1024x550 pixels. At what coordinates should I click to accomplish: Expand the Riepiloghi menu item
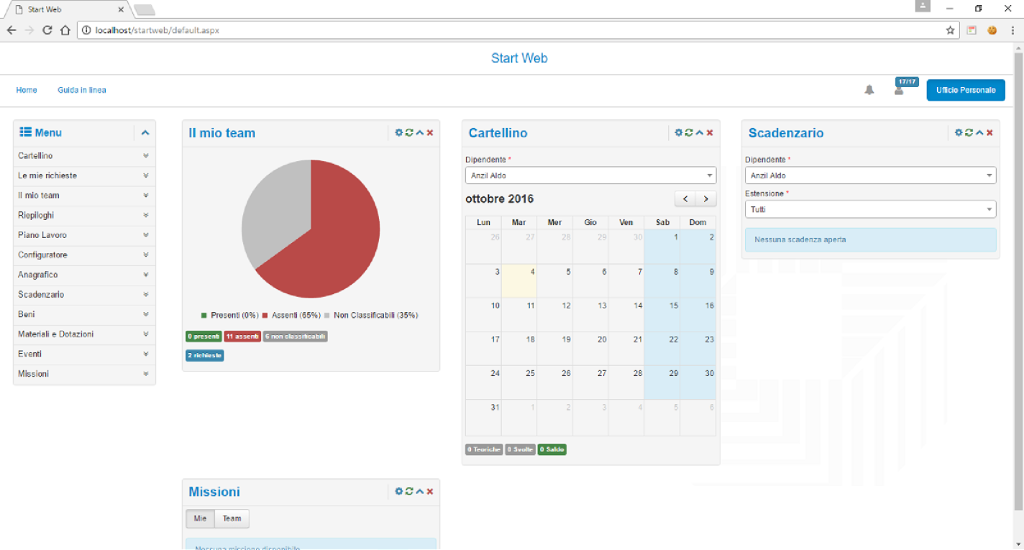tap(84, 215)
